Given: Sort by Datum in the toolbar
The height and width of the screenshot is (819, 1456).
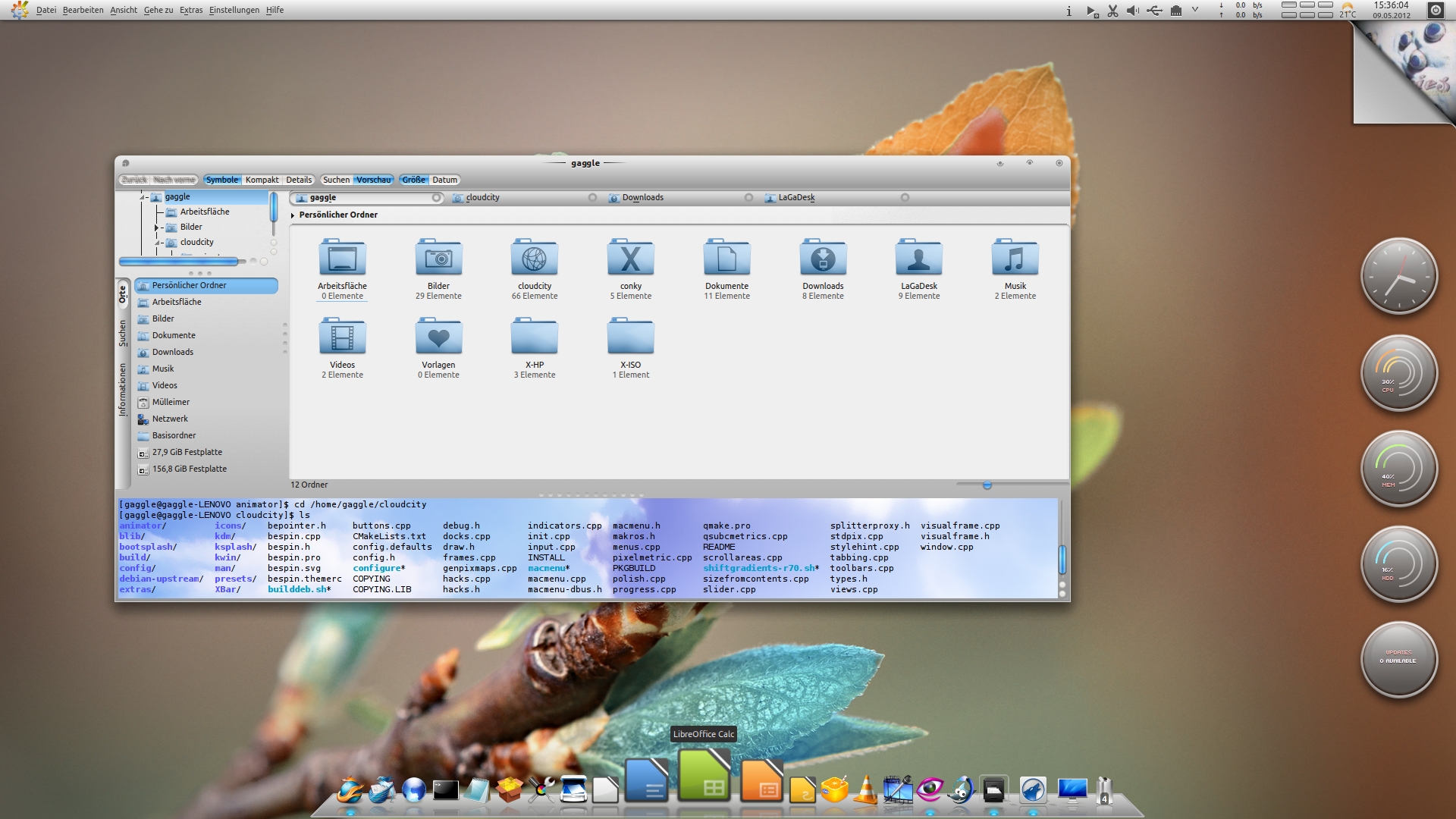Looking at the screenshot, I should (445, 180).
